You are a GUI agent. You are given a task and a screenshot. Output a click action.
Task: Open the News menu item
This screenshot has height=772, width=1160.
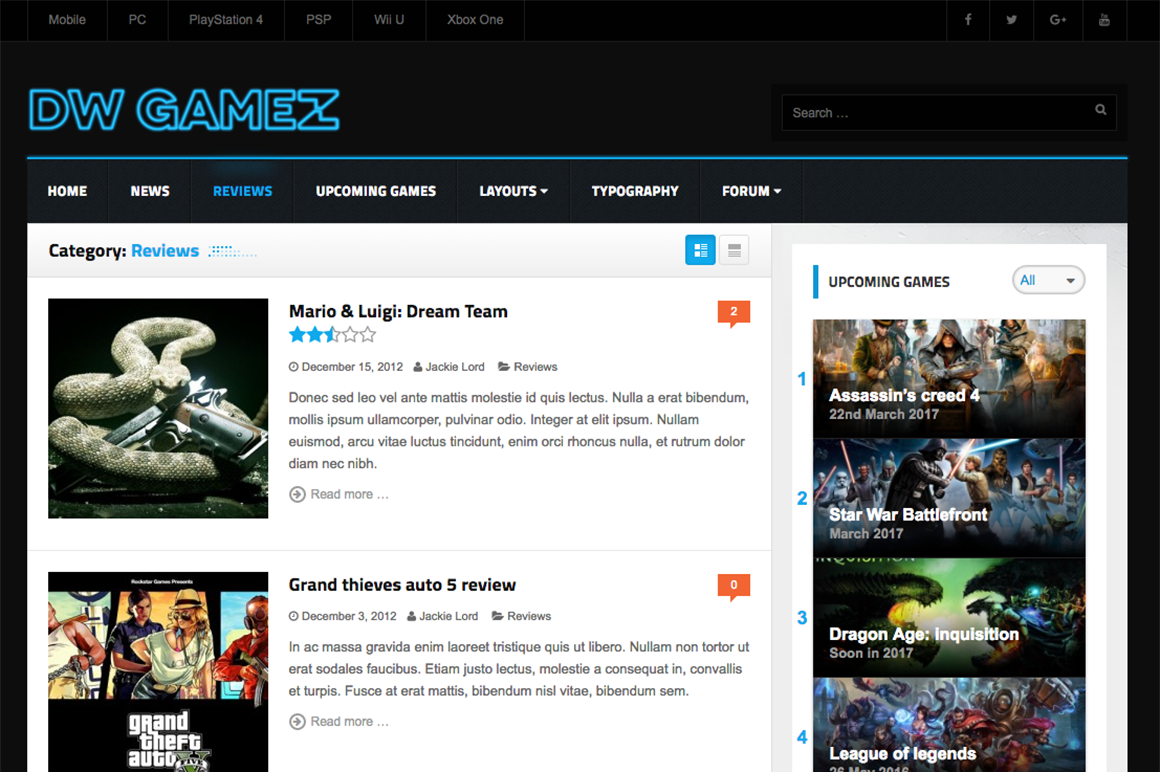pos(150,191)
